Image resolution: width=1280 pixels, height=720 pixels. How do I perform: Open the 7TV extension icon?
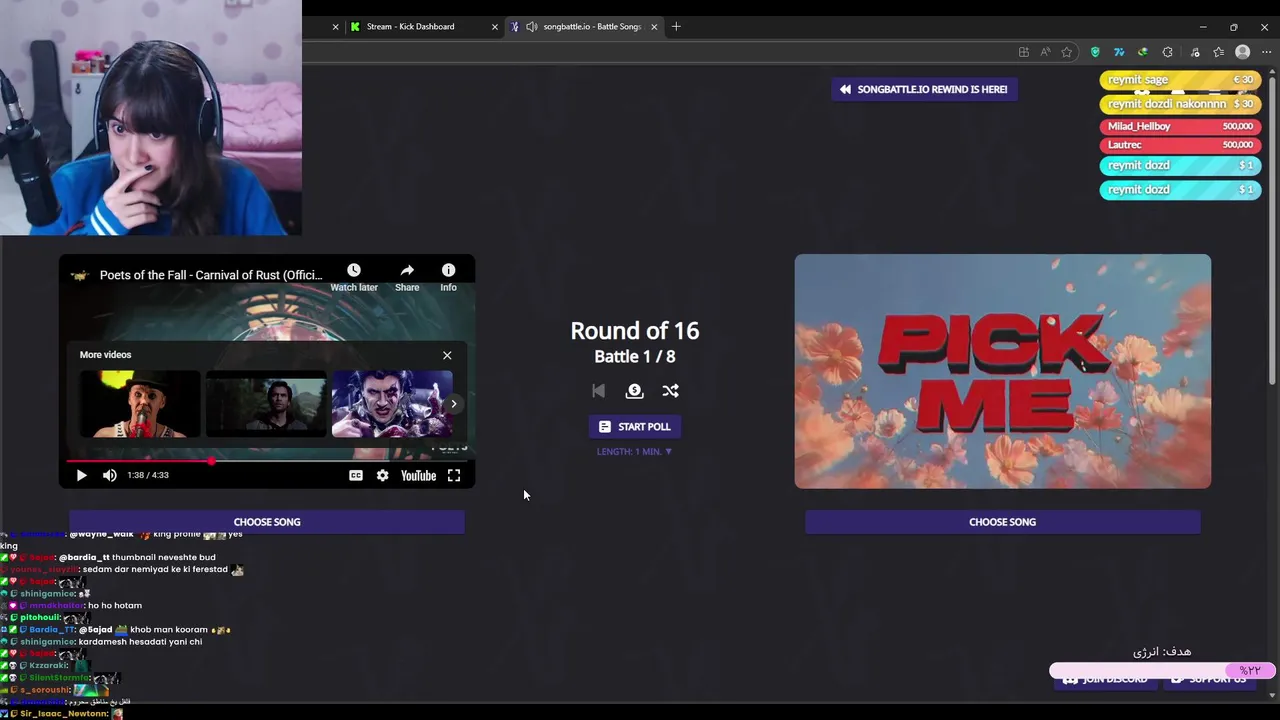pyautogui.click(x=1119, y=52)
